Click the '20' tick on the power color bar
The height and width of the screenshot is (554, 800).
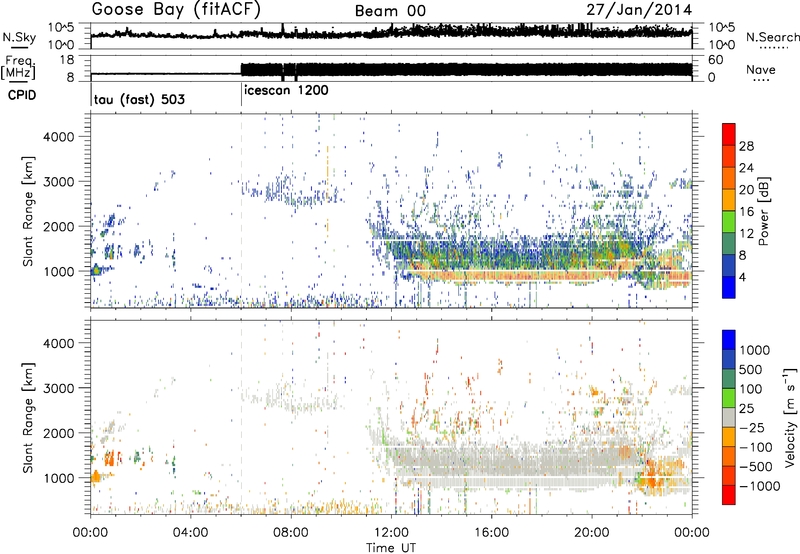click(x=746, y=190)
